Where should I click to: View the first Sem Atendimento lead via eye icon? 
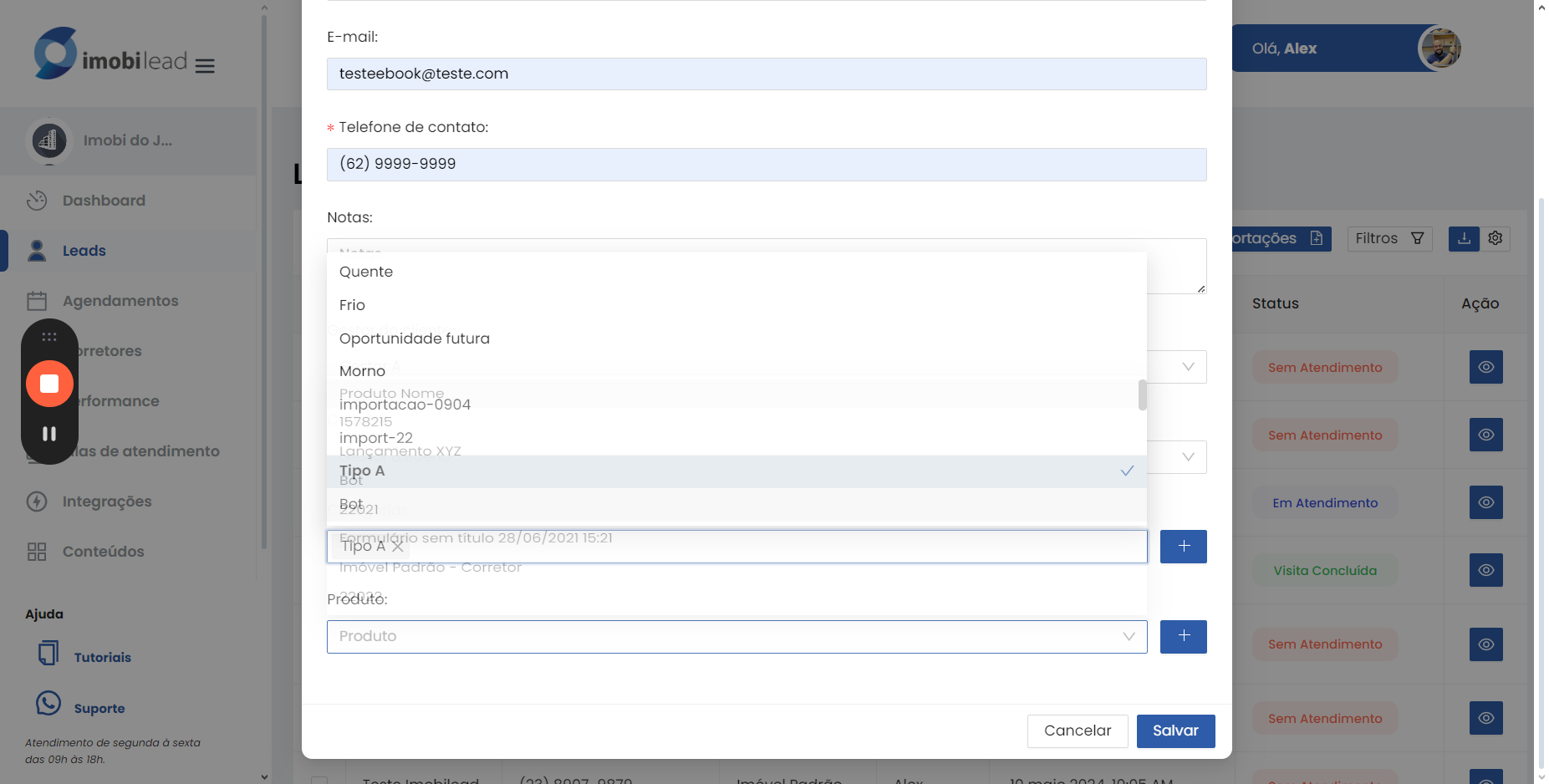click(1485, 367)
